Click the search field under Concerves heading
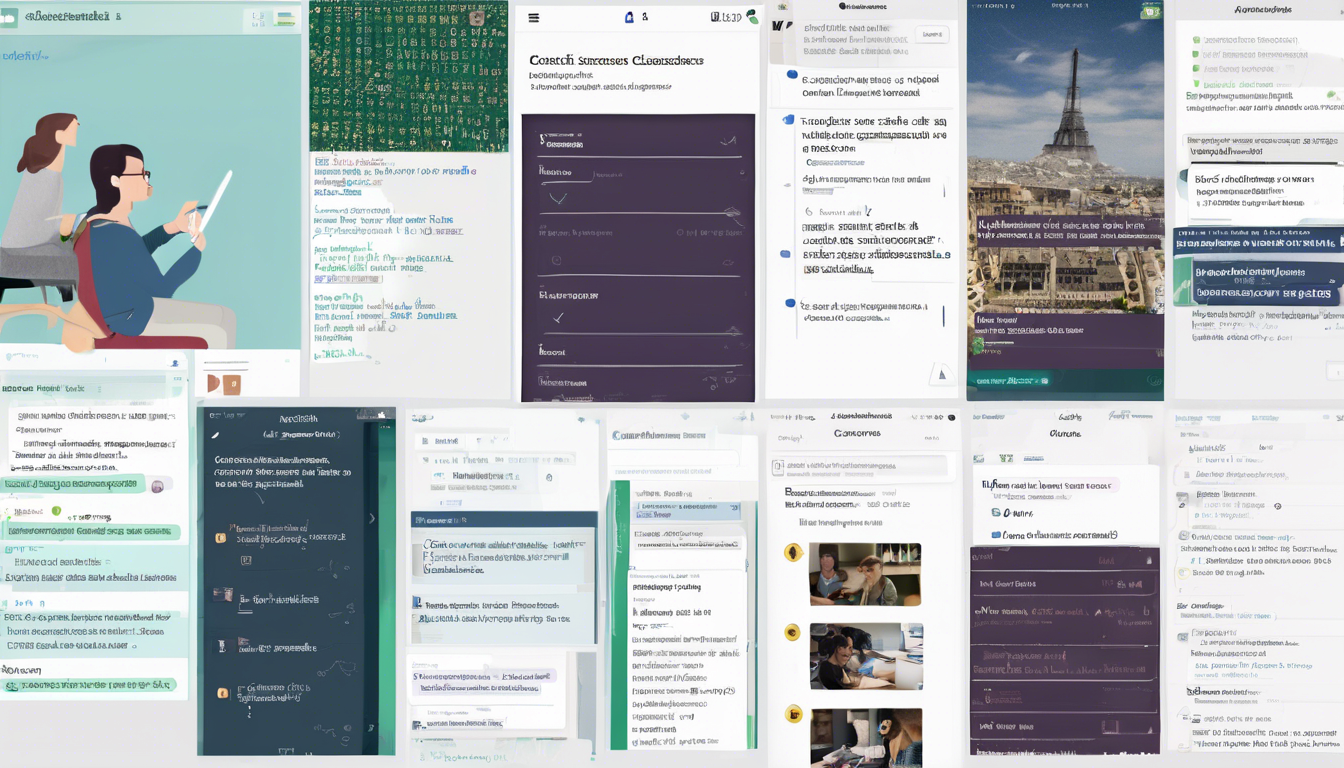 point(860,466)
